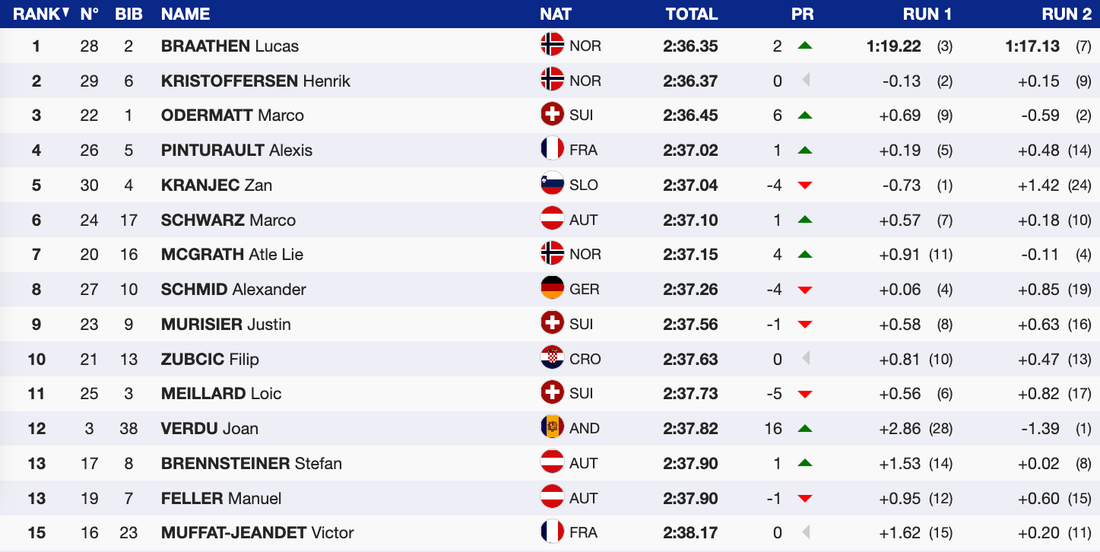This screenshot has width=1100, height=552.
Task: Sort table by RANK column header
Action: (x=40, y=14)
